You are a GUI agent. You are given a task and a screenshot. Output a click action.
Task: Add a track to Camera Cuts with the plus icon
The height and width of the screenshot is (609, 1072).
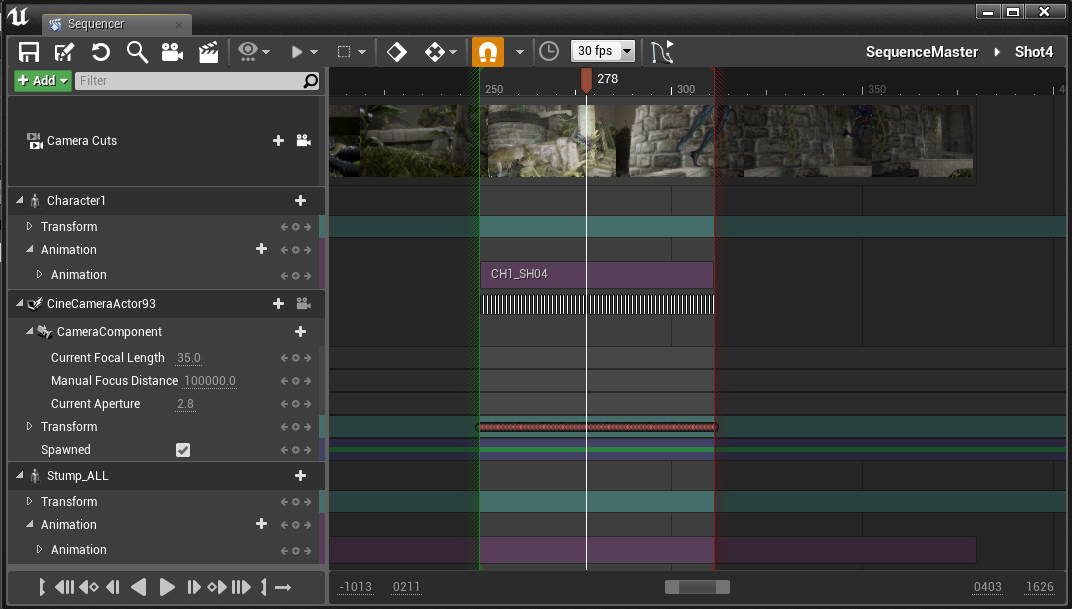coord(278,141)
